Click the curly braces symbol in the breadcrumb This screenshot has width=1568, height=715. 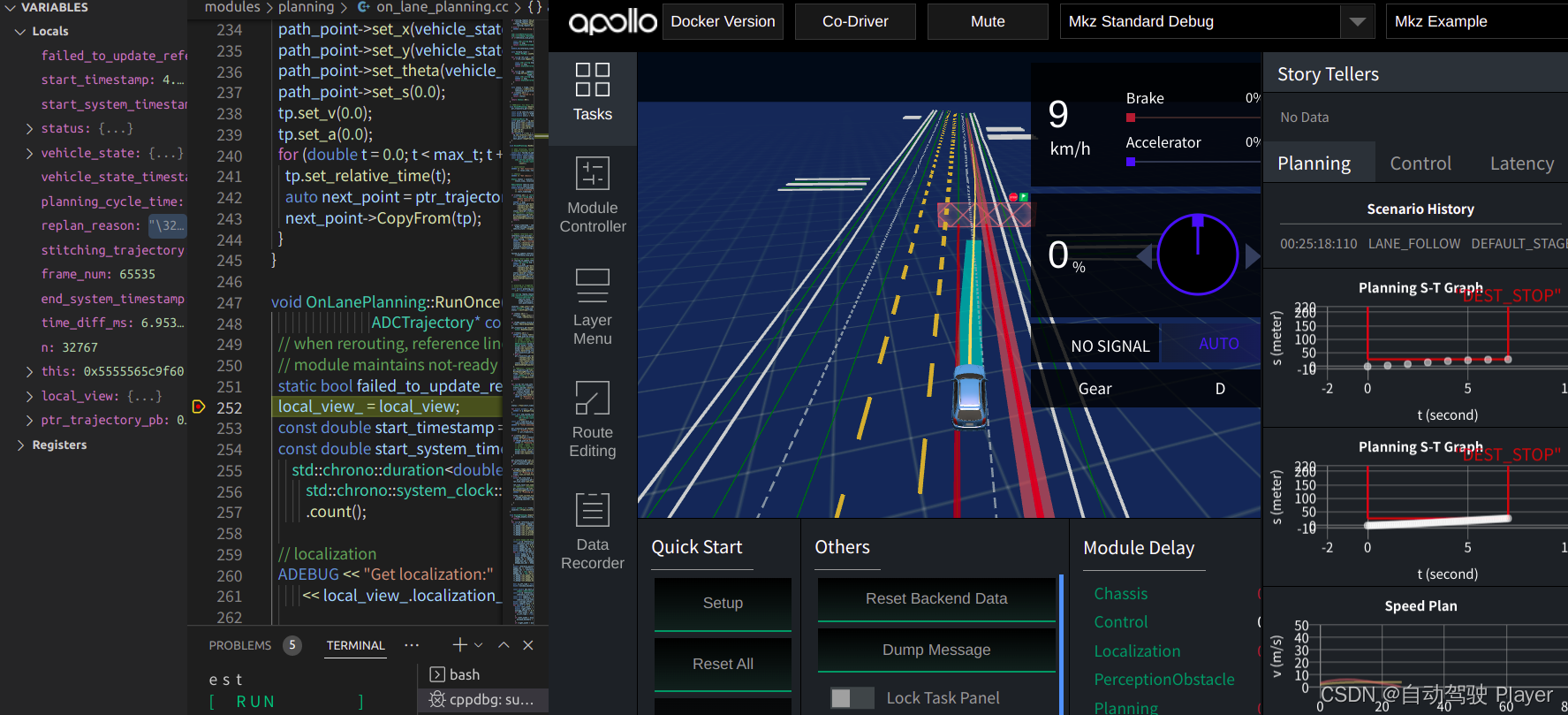(x=534, y=7)
